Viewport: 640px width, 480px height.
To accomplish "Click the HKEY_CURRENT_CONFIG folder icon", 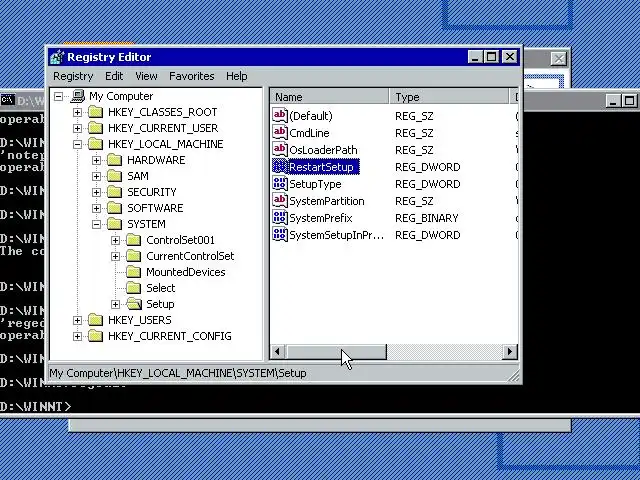I will coord(96,336).
